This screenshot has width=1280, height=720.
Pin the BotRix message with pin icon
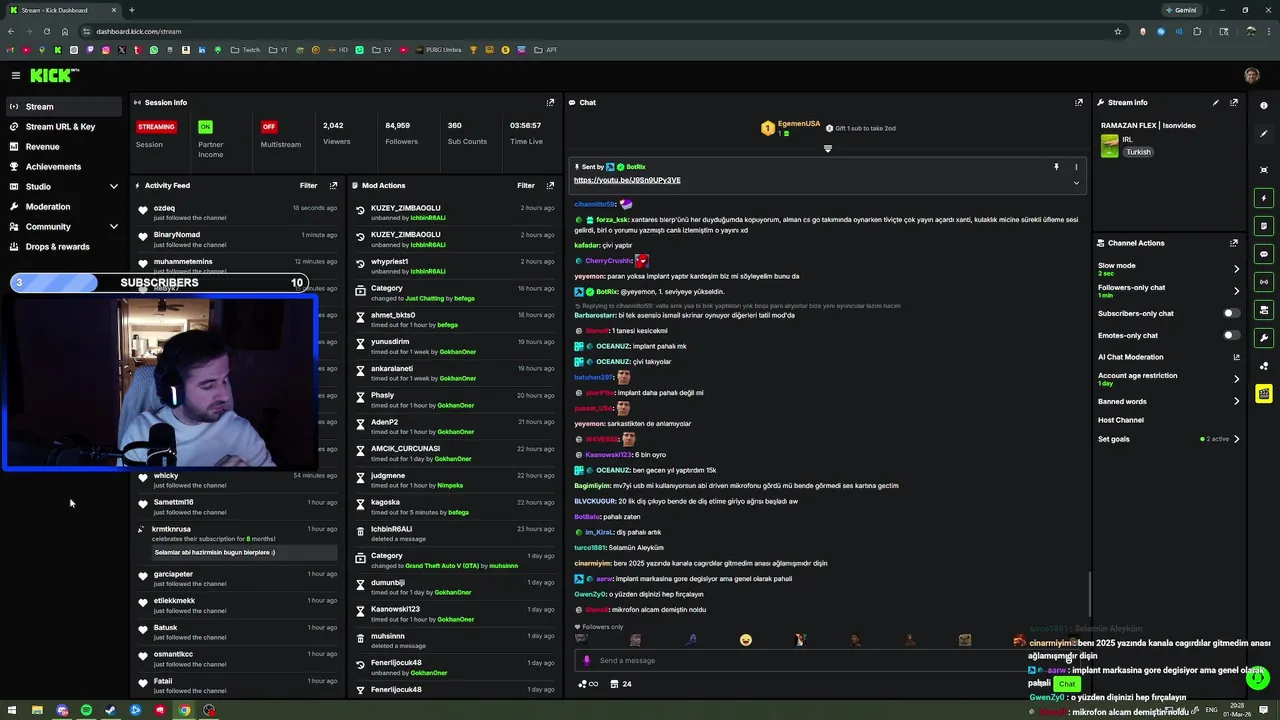1056,167
